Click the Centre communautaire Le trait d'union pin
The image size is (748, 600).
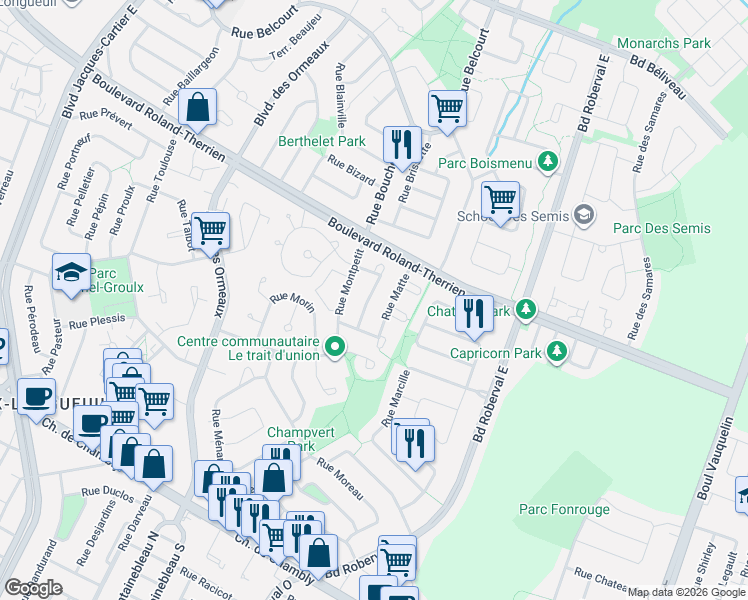pyautogui.click(x=335, y=347)
